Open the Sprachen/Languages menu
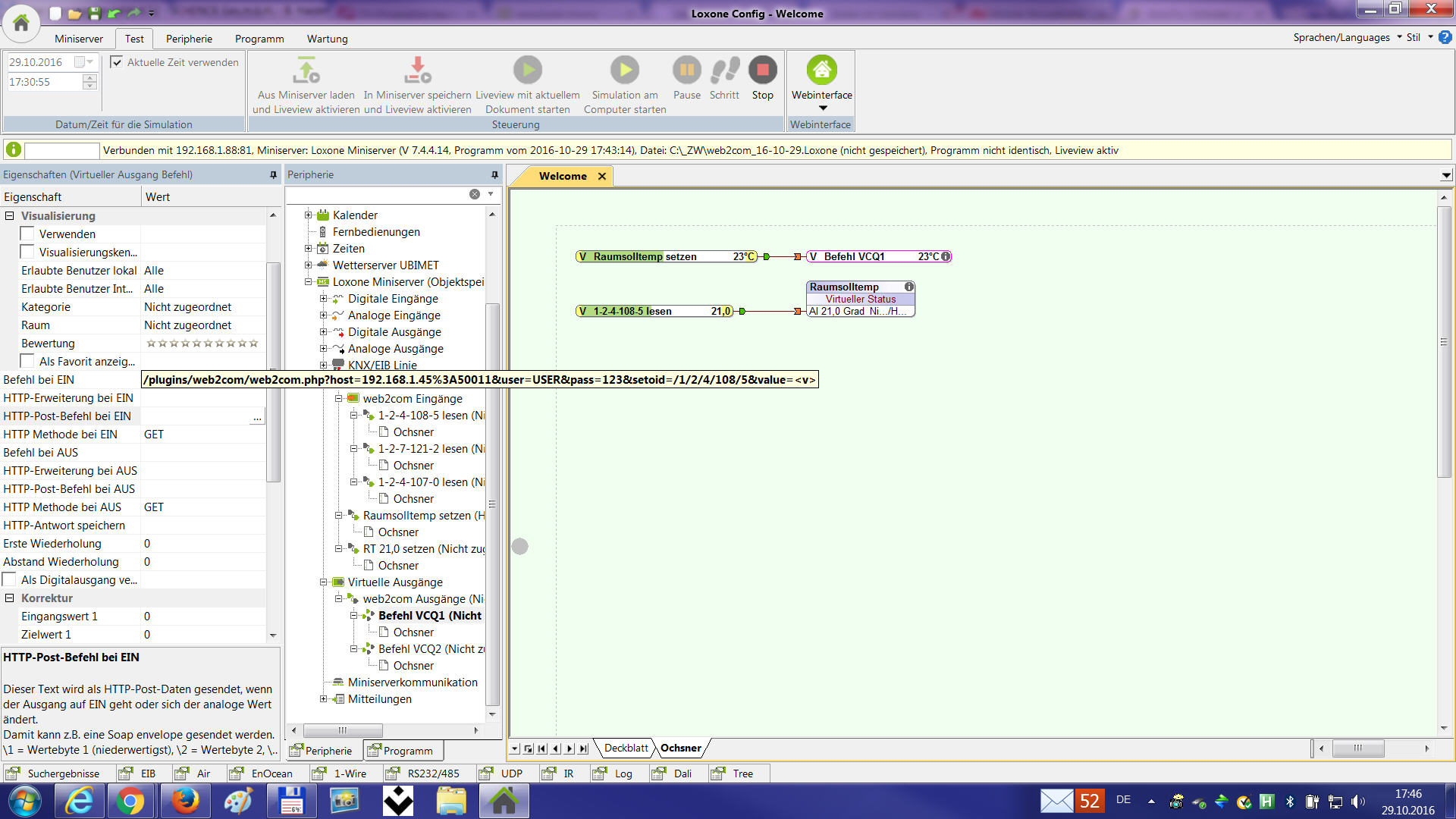Viewport: 1456px width, 819px height. click(1346, 37)
